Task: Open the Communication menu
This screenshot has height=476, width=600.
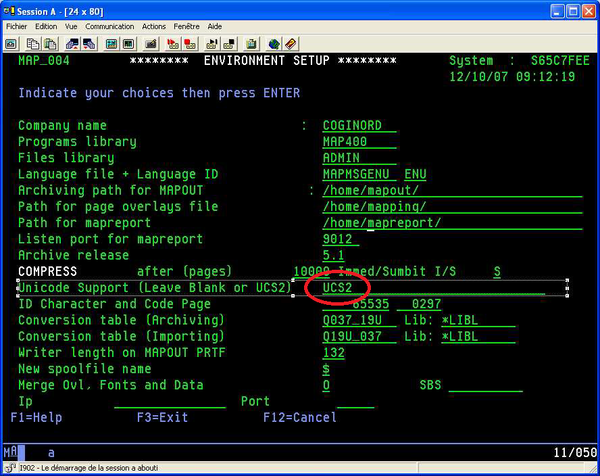Action: coord(109,26)
